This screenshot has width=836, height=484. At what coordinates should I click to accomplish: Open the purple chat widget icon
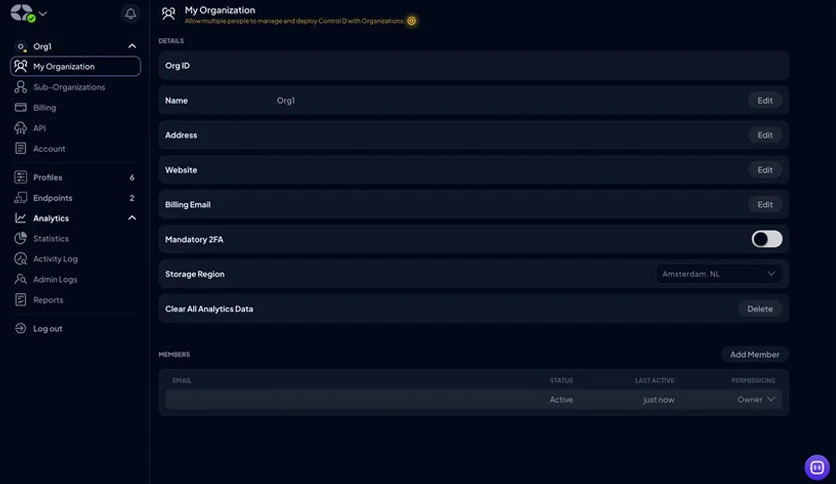[817, 467]
